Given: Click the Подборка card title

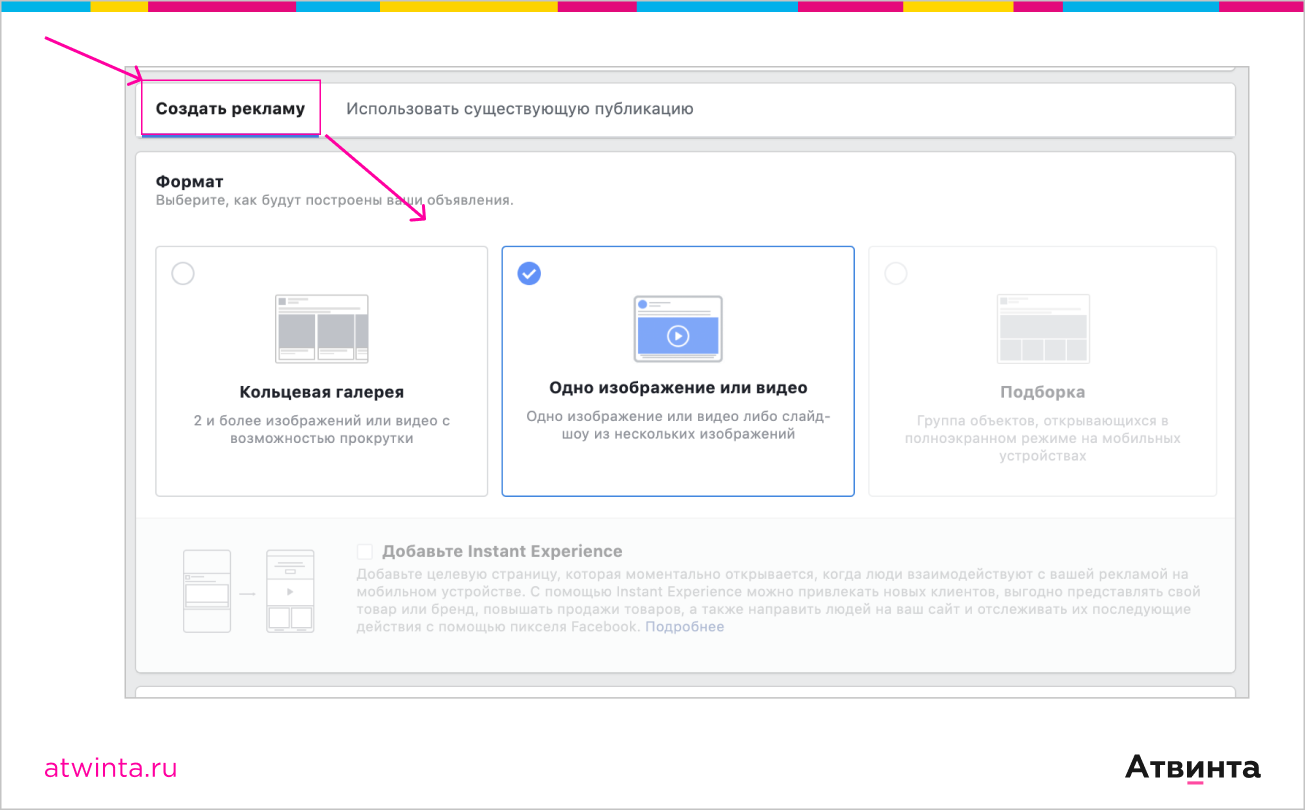Looking at the screenshot, I should [1042, 392].
